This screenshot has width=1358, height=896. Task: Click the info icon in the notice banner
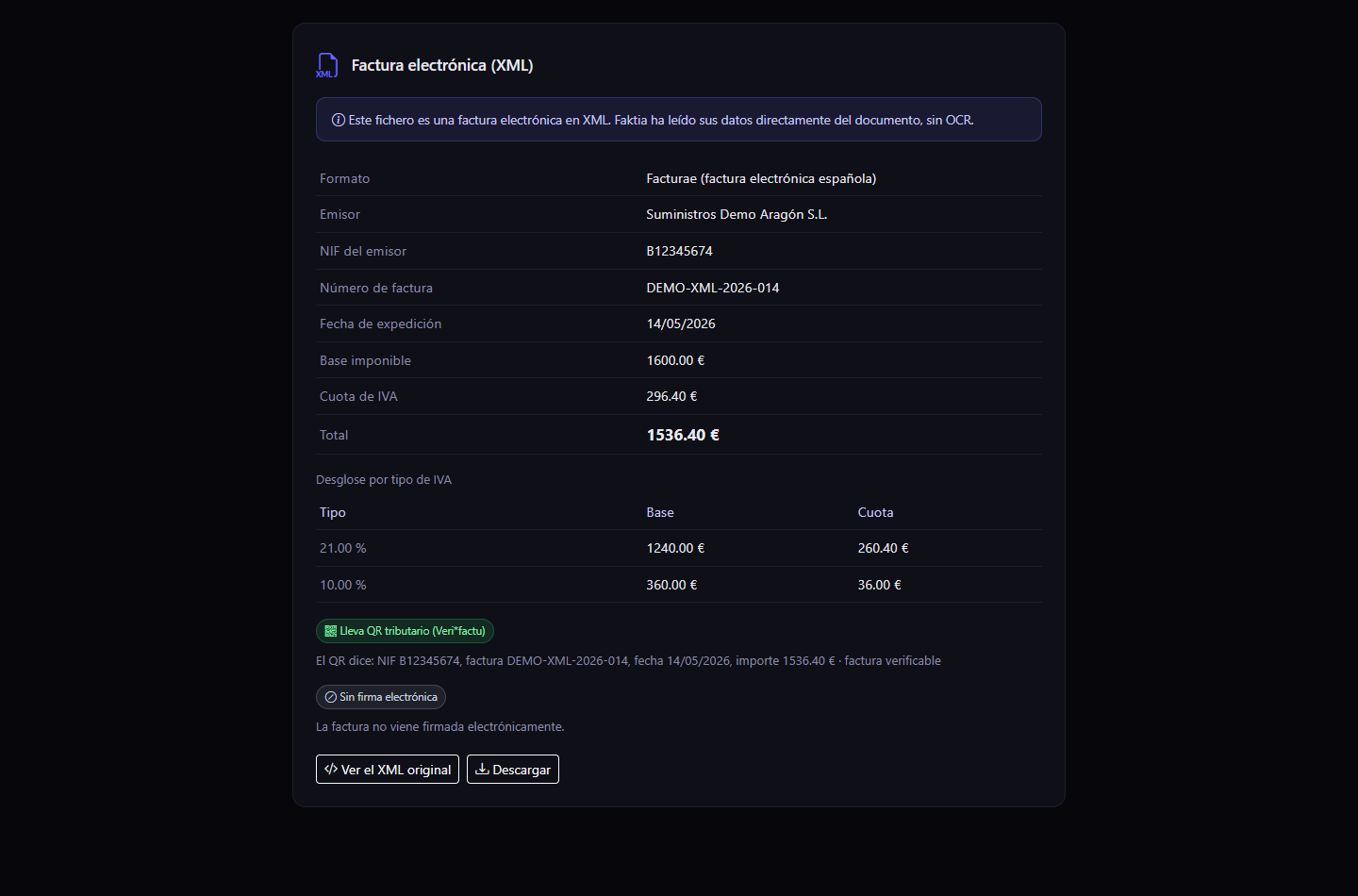coord(339,120)
